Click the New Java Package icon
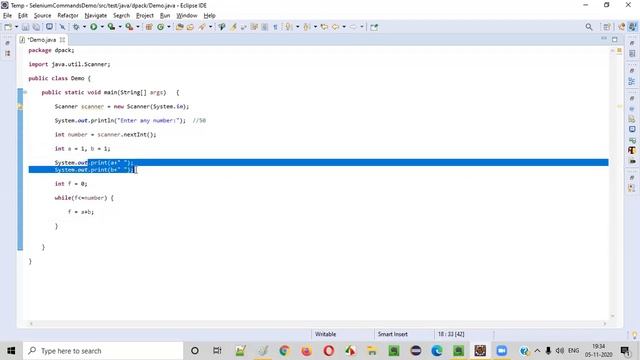Viewport: 640px width, 360px height. click(x=149, y=27)
